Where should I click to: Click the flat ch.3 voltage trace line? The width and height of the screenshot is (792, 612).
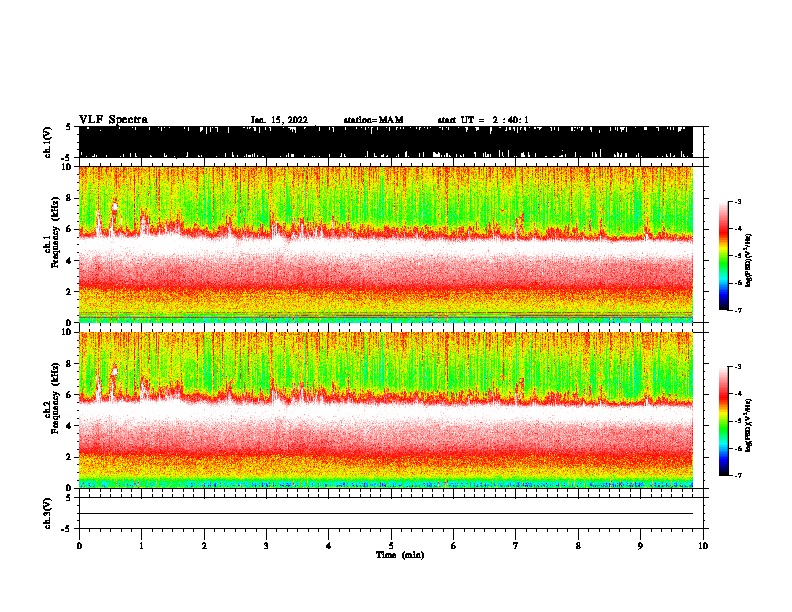click(x=386, y=514)
